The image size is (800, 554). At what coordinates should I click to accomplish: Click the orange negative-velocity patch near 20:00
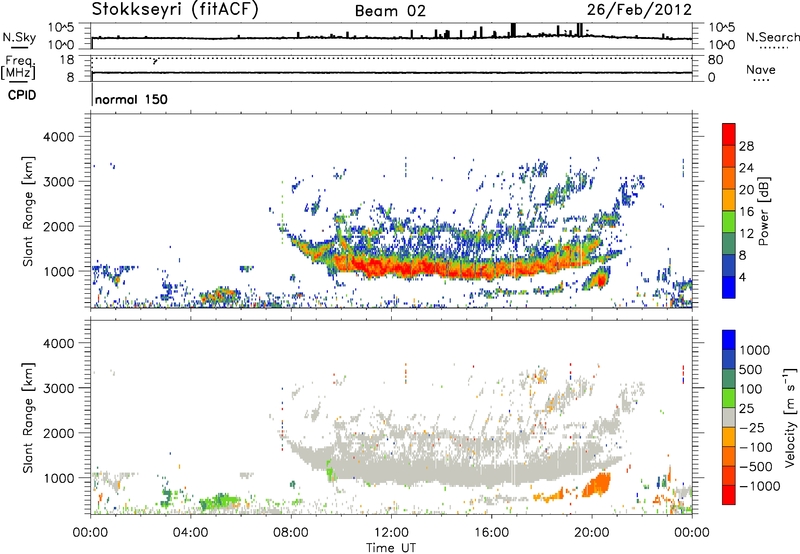596,484
